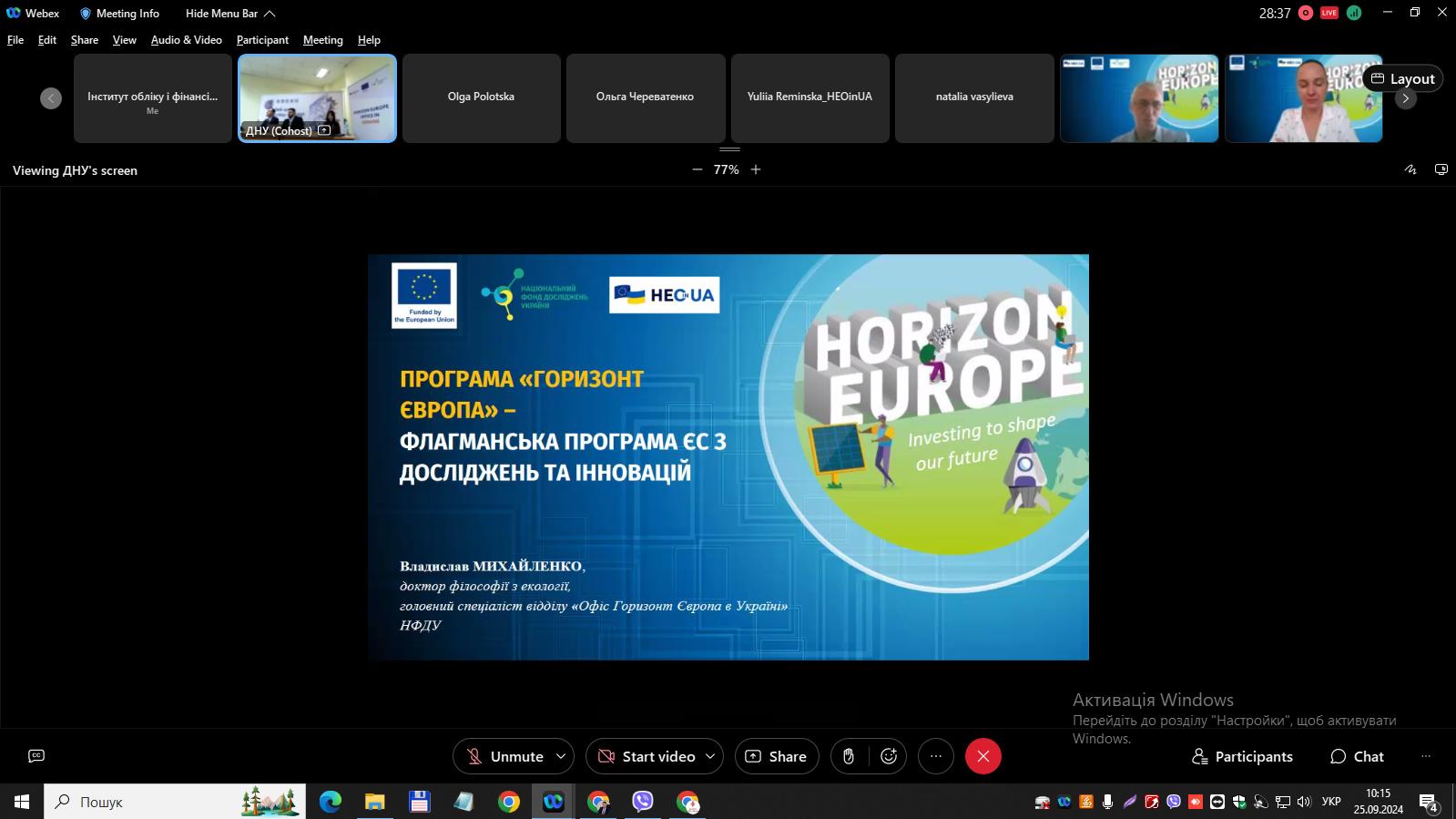This screenshot has width=1456, height=819.
Task: Start video camera
Action: pyautogui.click(x=647, y=756)
